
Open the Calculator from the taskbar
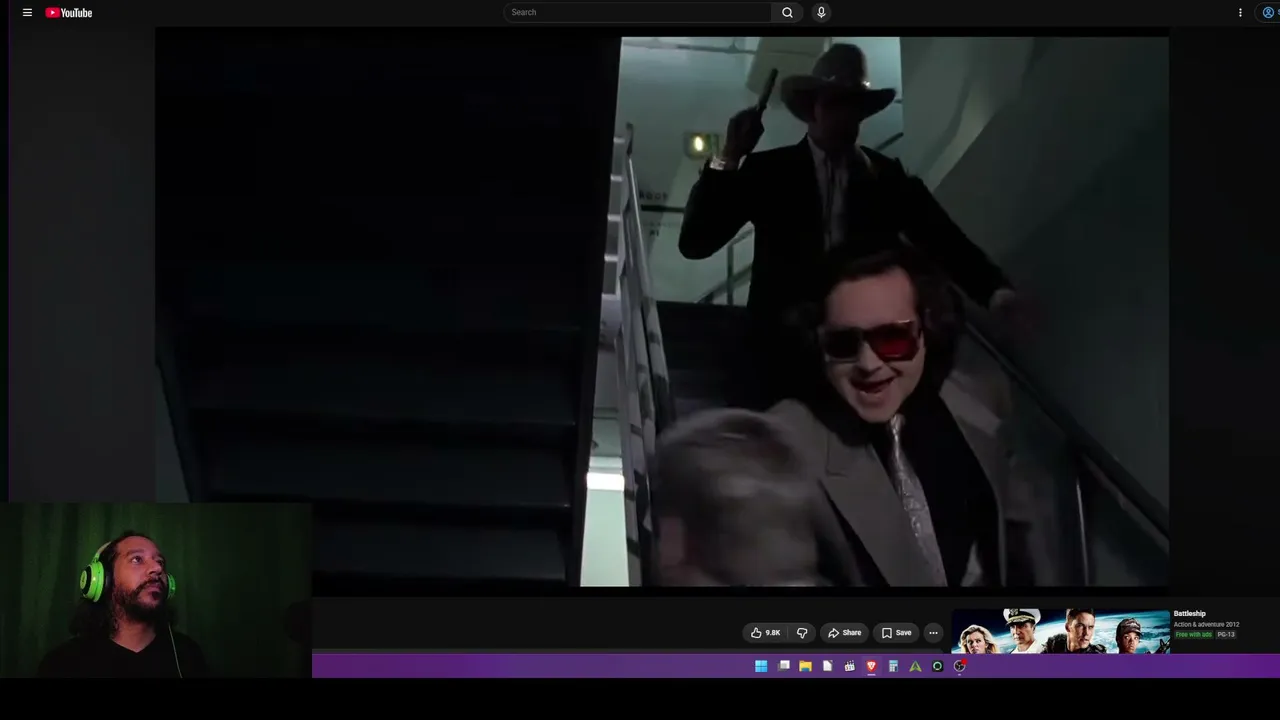(893, 666)
